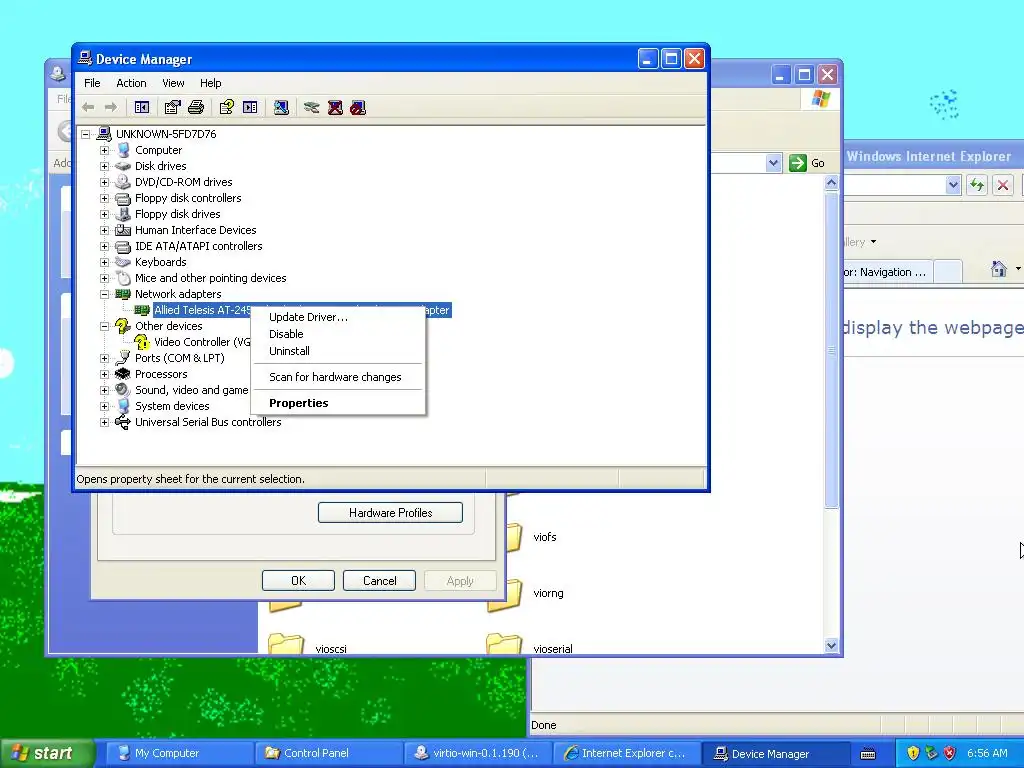The image size is (1024, 768).
Task: Click OK in the System Properties dialog
Action: point(298,581)
